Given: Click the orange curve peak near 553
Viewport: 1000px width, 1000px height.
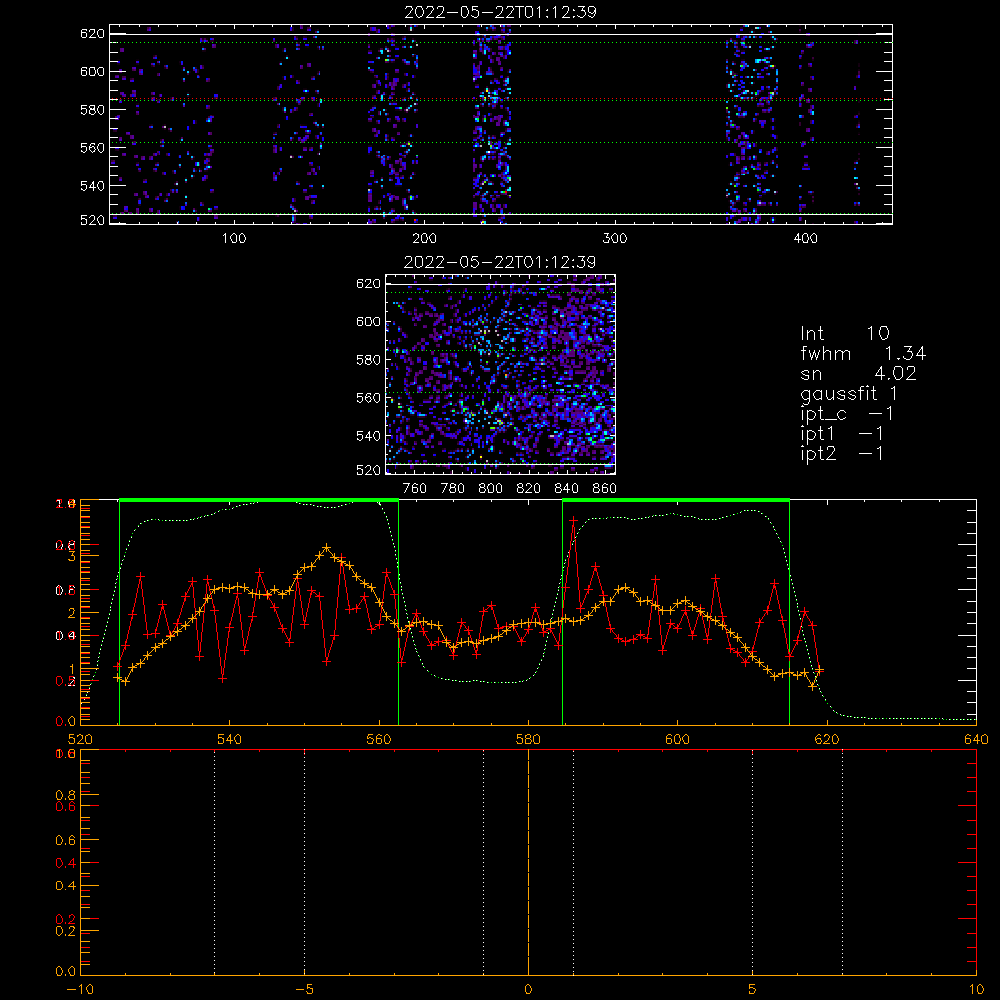Looking at the screenshot, I should (327, 547).
